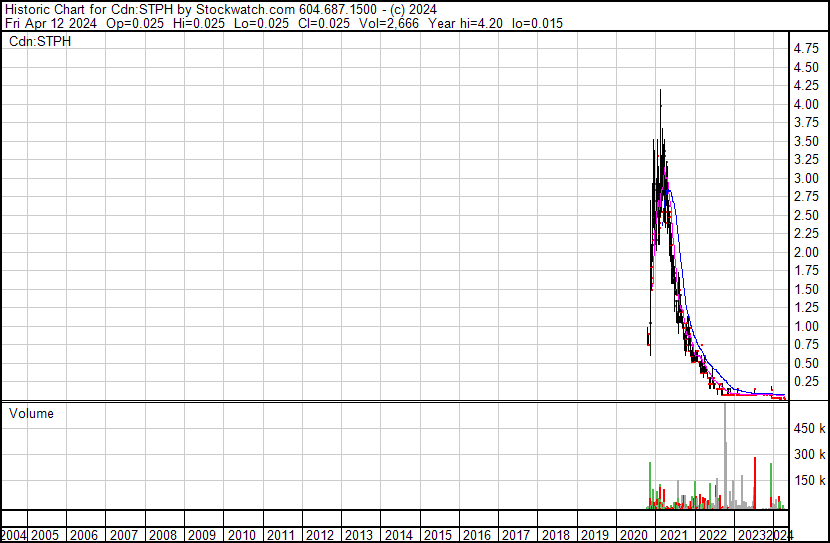Click the 2.75 price axis value
Screen dimensions: 830x543
tap(806, 196)
